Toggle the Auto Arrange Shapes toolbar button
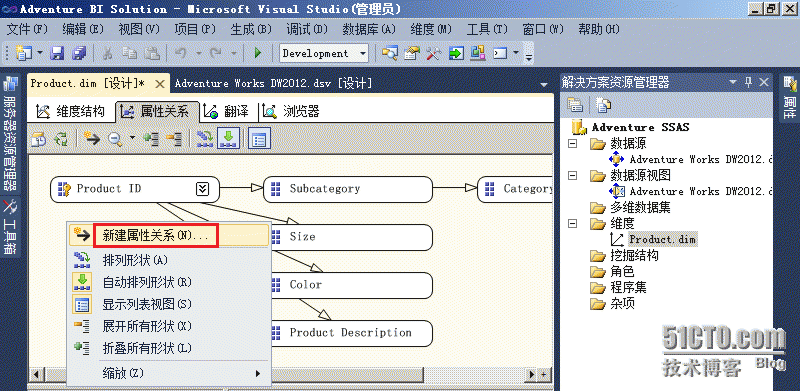 [229, 138]
